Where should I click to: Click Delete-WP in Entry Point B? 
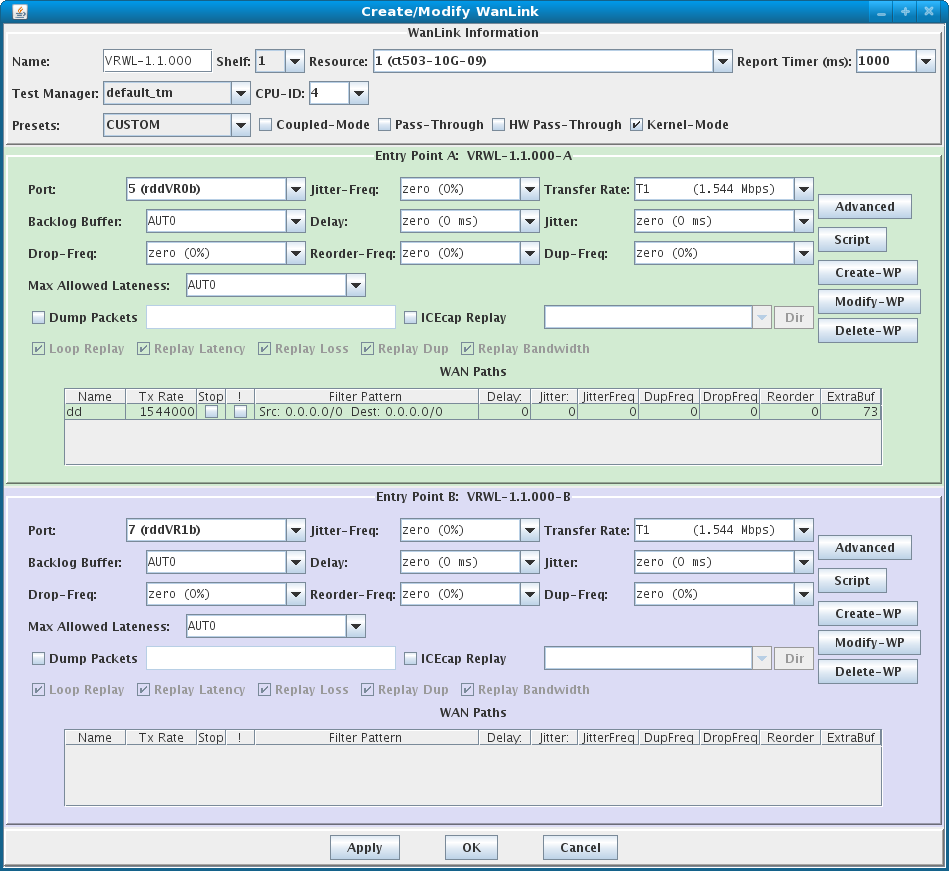tap(868, 671)
